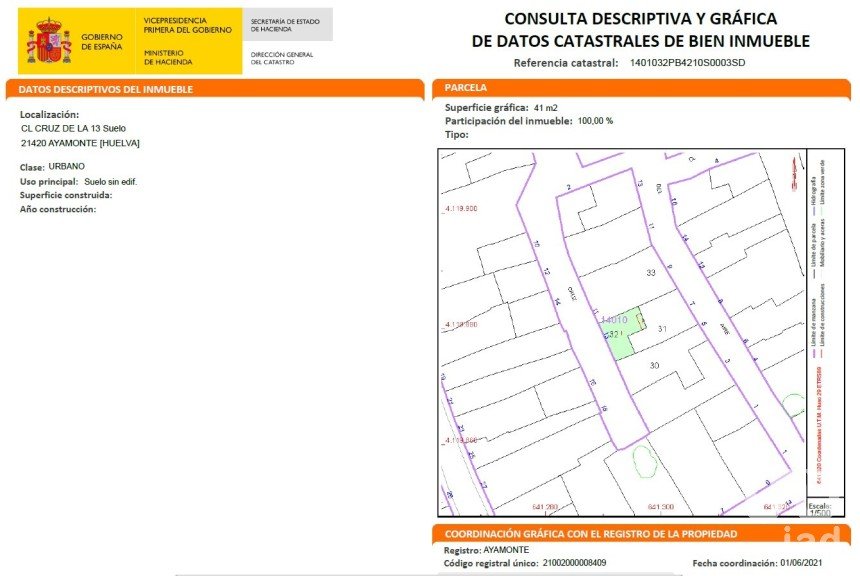Screen dimensions: 860x576
Task: Click the 'Tipo:' label
Action: (x=456, y=135)
